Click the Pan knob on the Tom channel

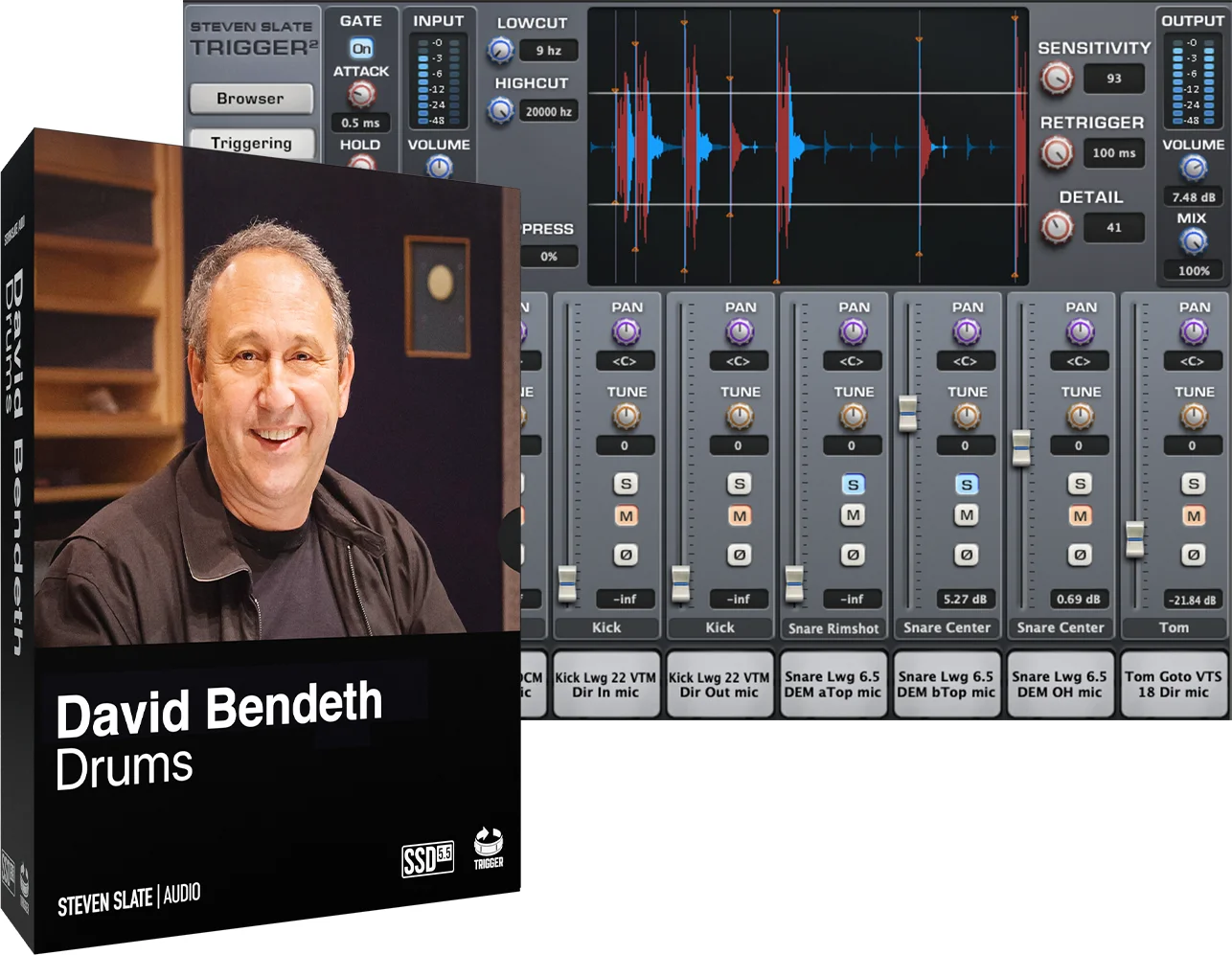[1194, 332]
